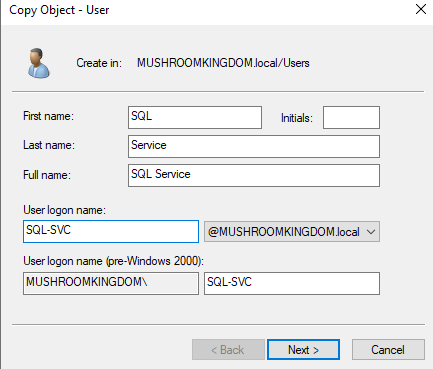
Task: Click the Initials: label
Action: (297, 118)
